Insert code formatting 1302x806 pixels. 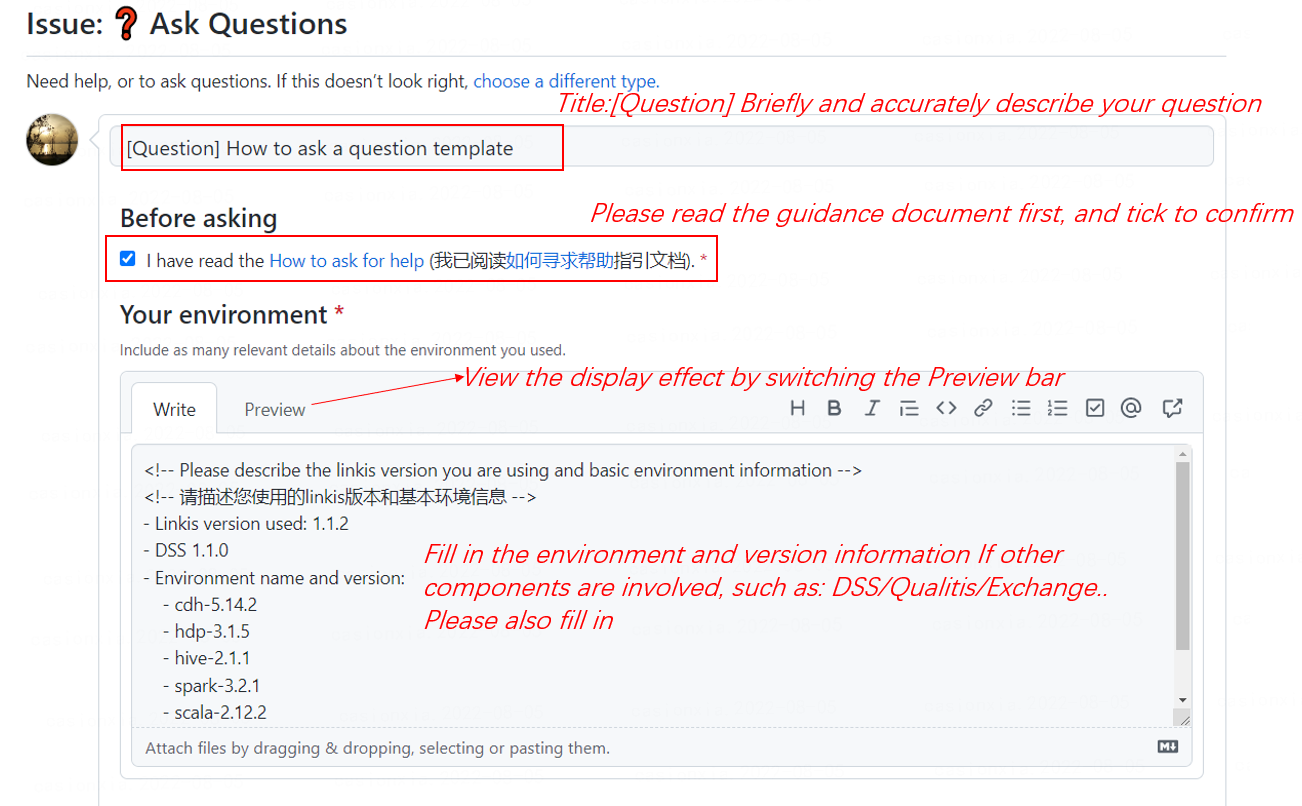click(946, 408)
